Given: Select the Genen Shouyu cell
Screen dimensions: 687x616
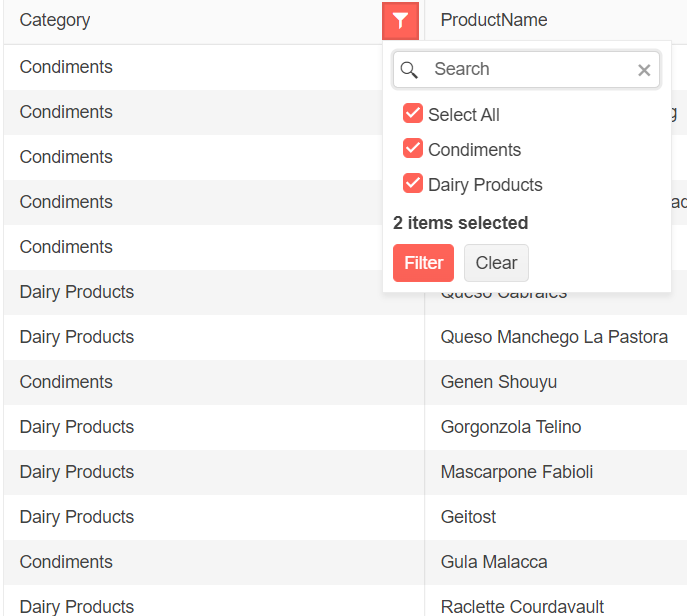Looking at the screenshot, I should pos(499,382).
